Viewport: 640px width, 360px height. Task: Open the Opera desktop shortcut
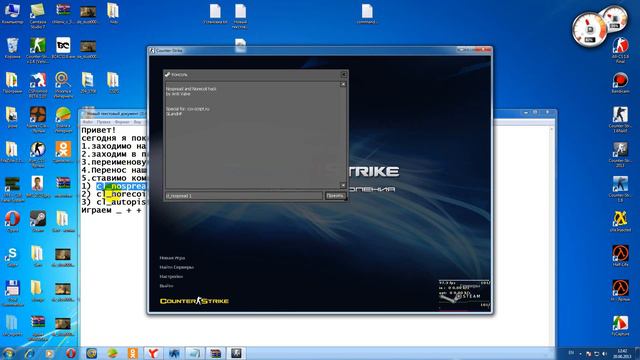pos(12,221)
